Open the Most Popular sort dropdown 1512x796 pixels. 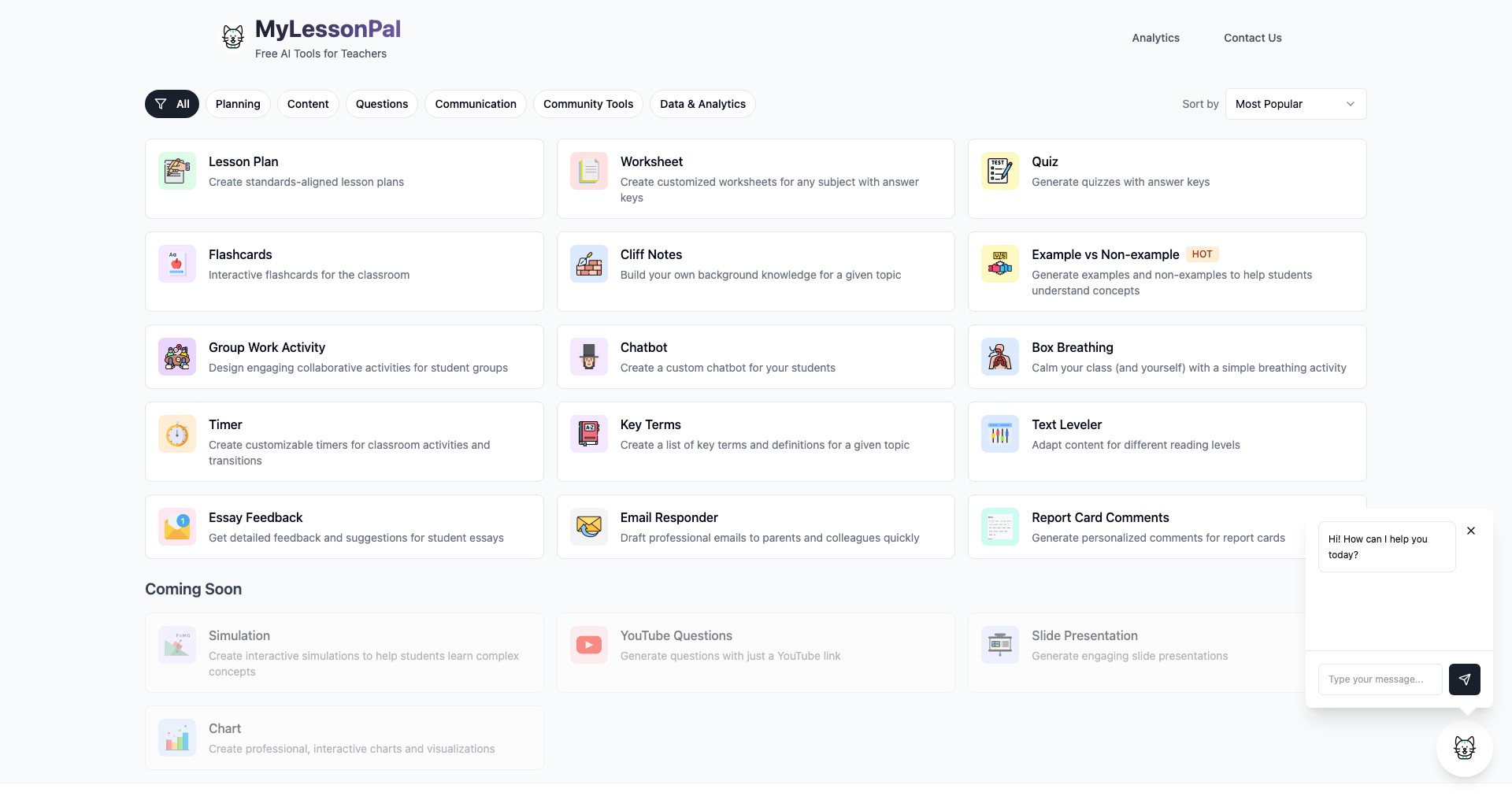(x=1295, y=104)
